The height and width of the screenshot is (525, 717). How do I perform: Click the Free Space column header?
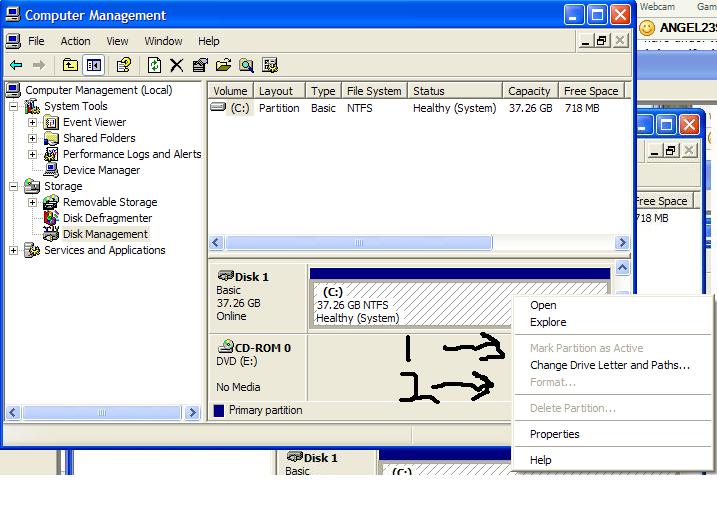click(590, 91)
